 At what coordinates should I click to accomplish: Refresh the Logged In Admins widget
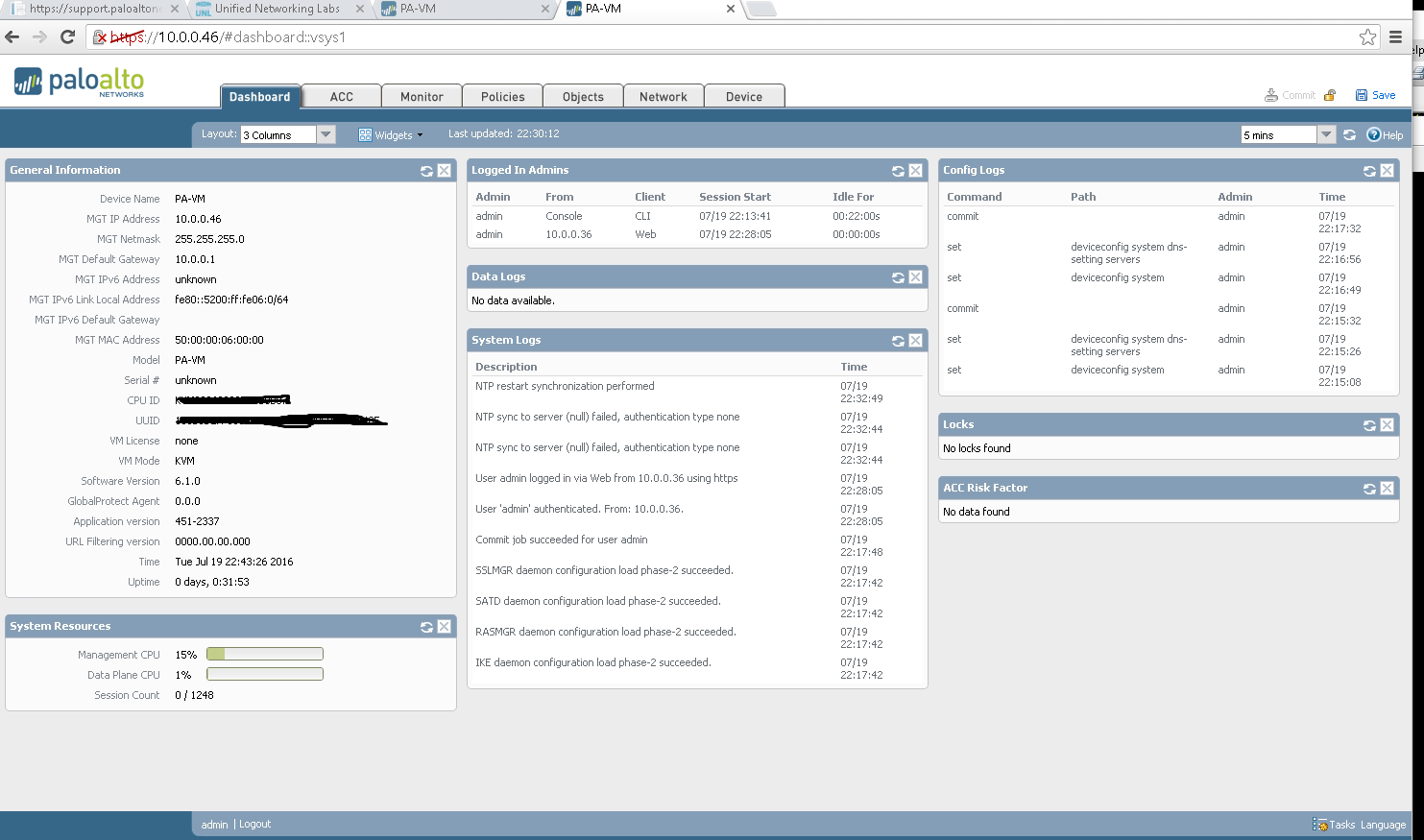(x=898, y=171)
